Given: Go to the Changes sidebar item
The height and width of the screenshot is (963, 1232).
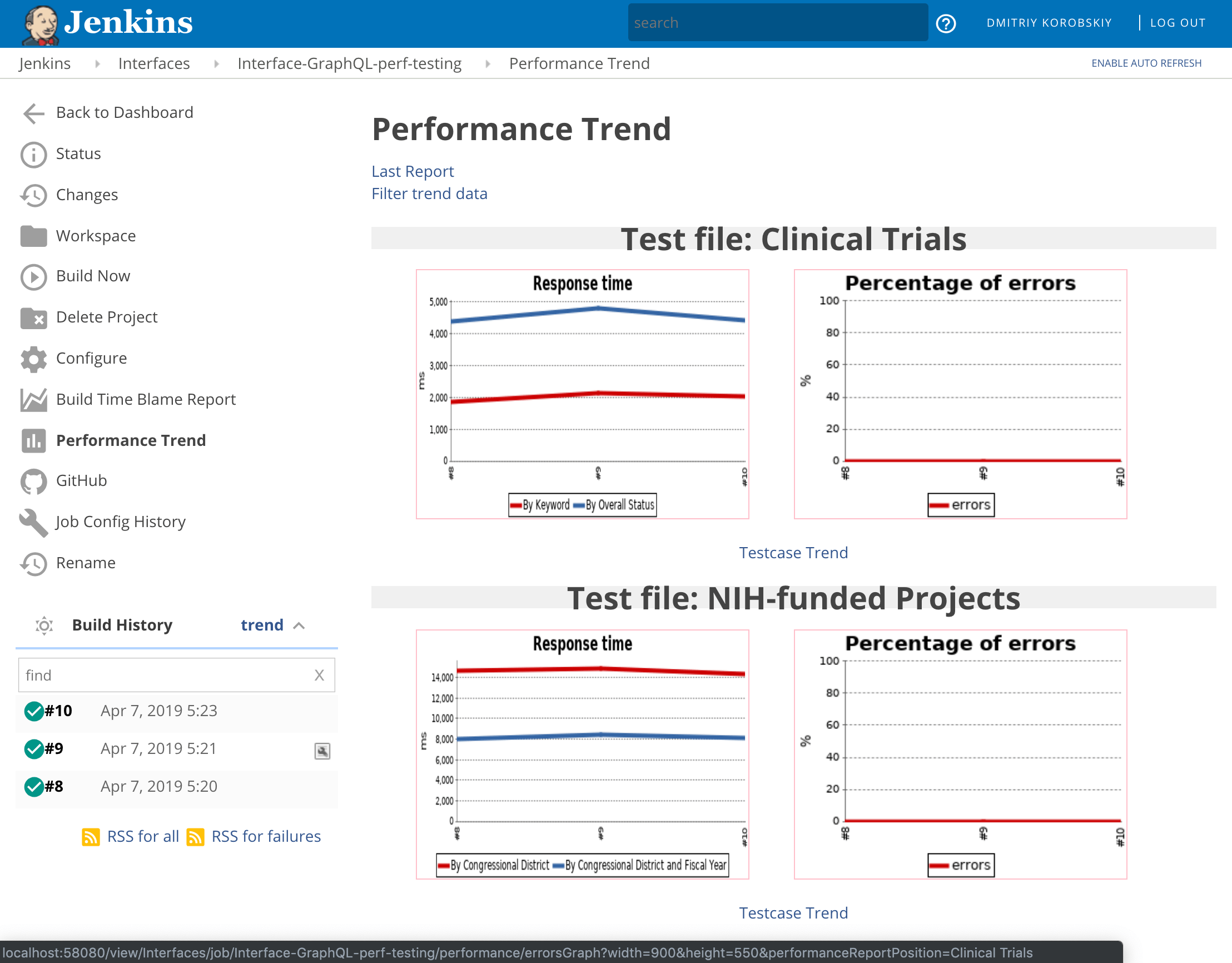Looking at the screenshot, I should point(87,195).
